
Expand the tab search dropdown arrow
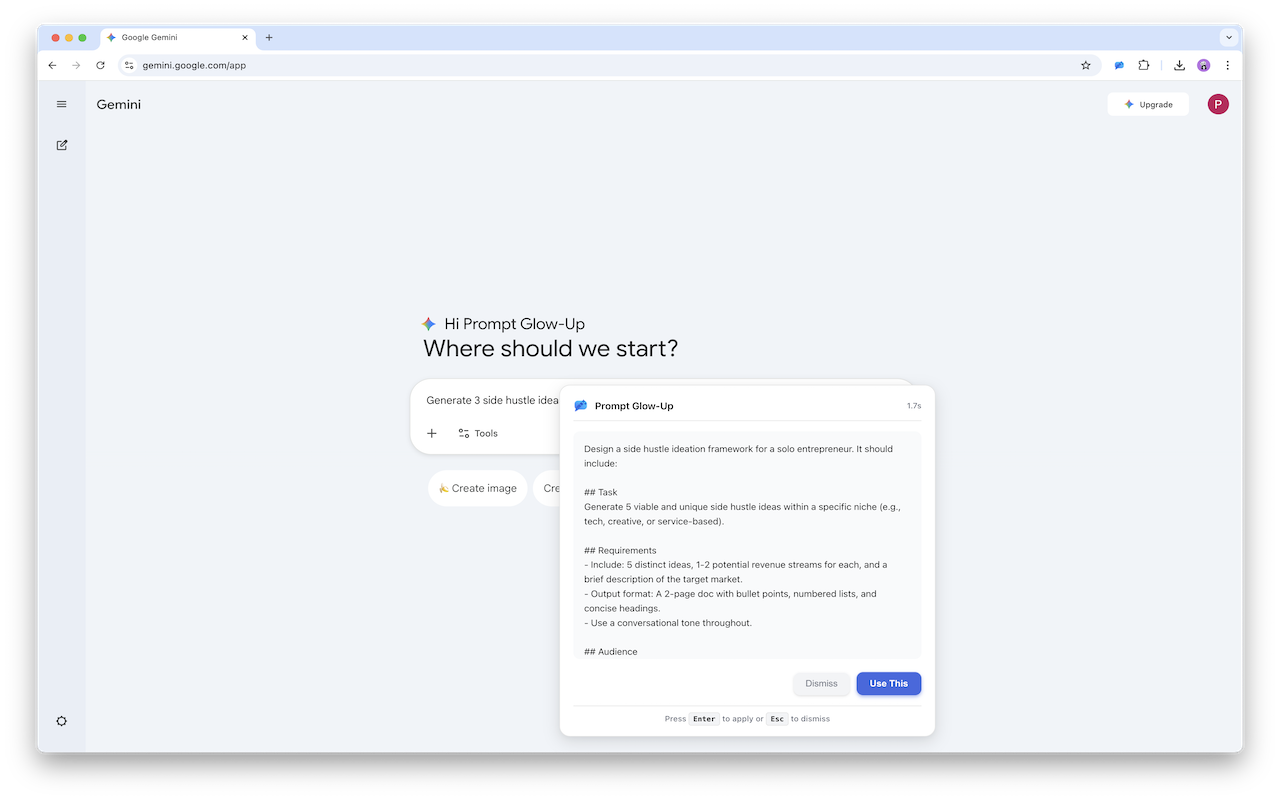pos(1228,37)
